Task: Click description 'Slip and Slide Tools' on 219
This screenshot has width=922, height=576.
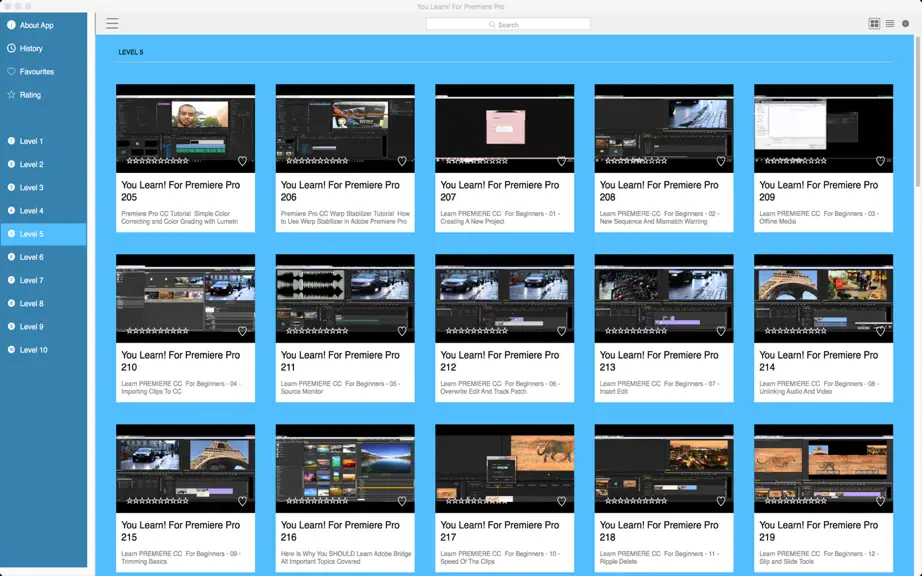Action: pyautogui.click(x=786, y=561)
